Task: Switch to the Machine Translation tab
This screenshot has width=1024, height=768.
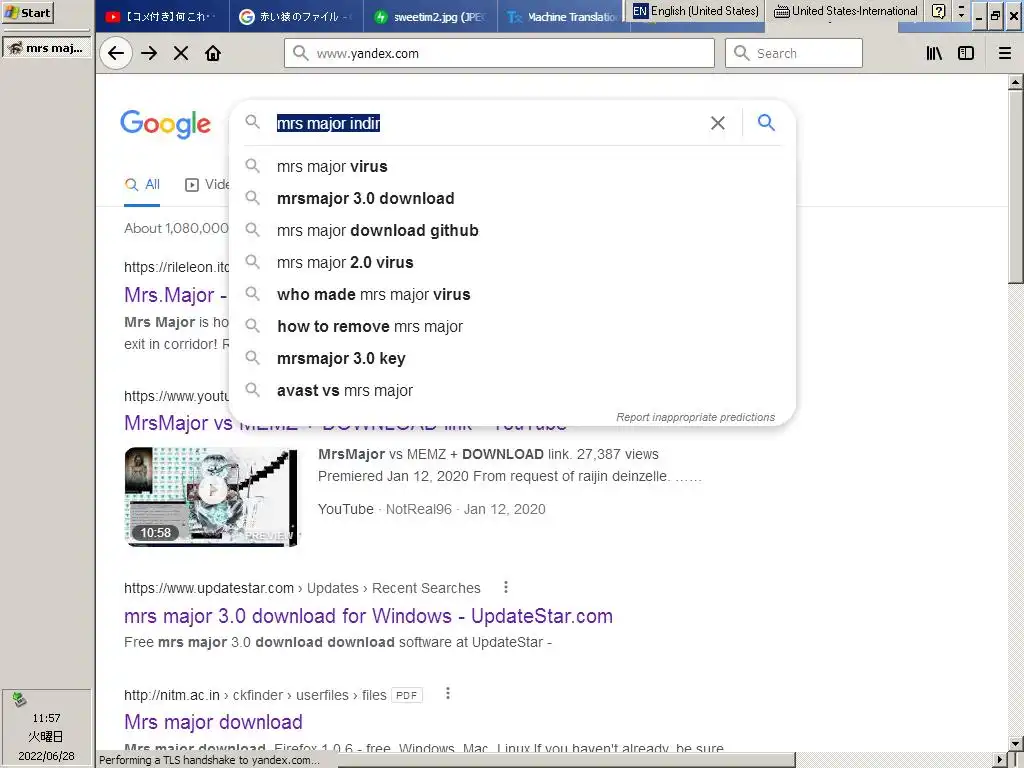Action: (563, 16)
